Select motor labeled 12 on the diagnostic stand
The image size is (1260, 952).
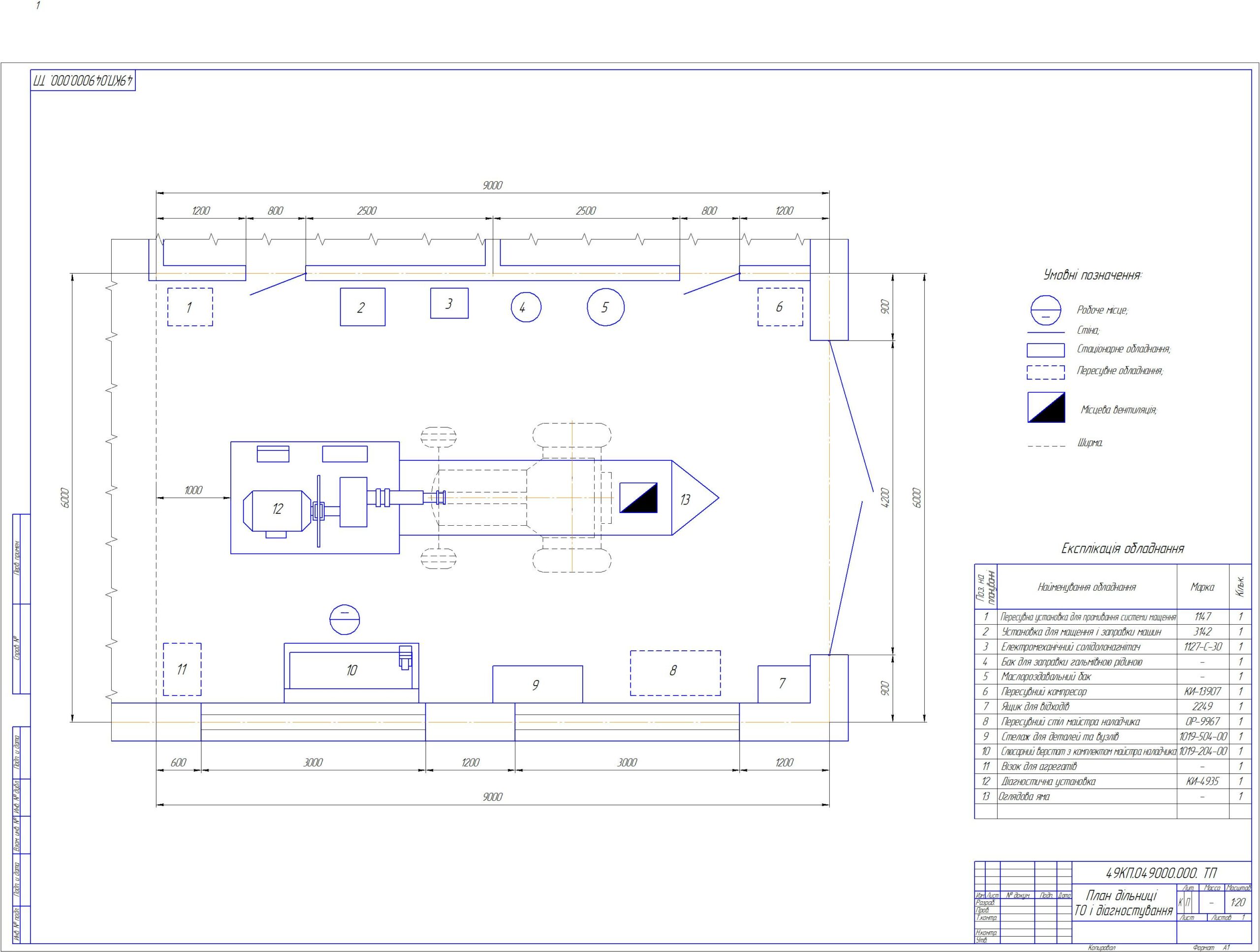(278, 510)
